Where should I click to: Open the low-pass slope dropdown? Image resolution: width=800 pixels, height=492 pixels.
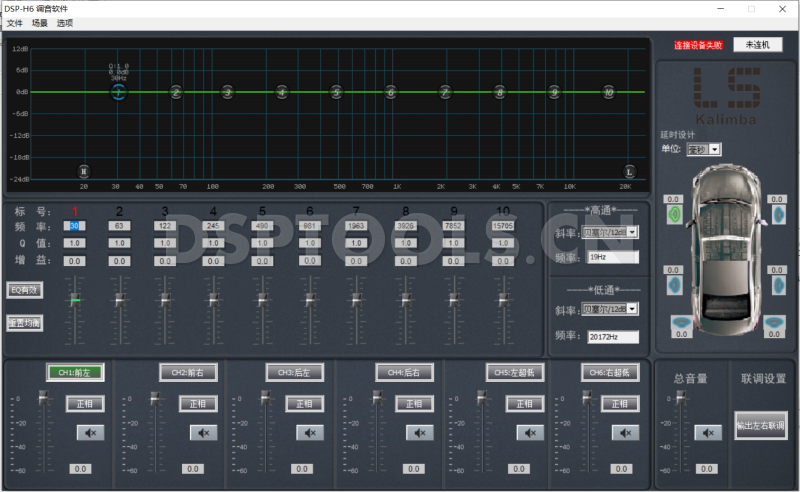click(631, 309)
